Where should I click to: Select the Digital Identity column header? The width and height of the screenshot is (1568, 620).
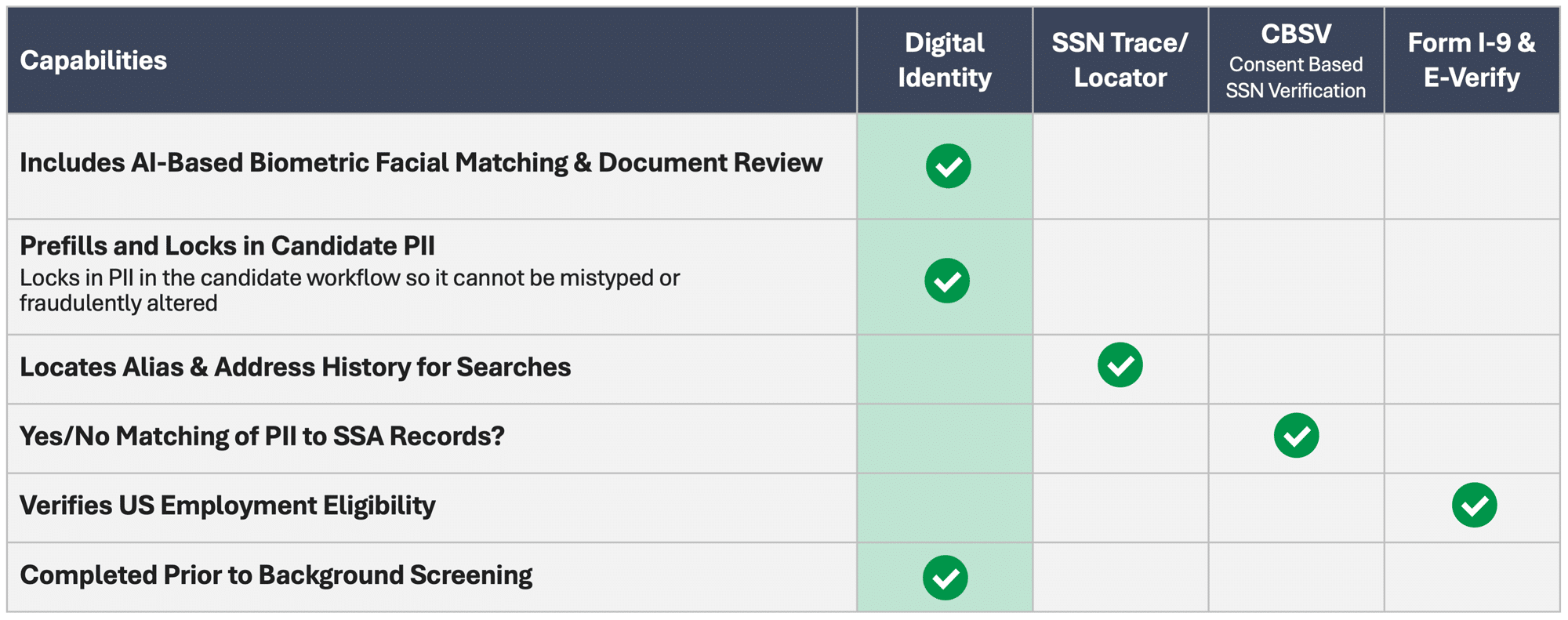pos(944,60)
